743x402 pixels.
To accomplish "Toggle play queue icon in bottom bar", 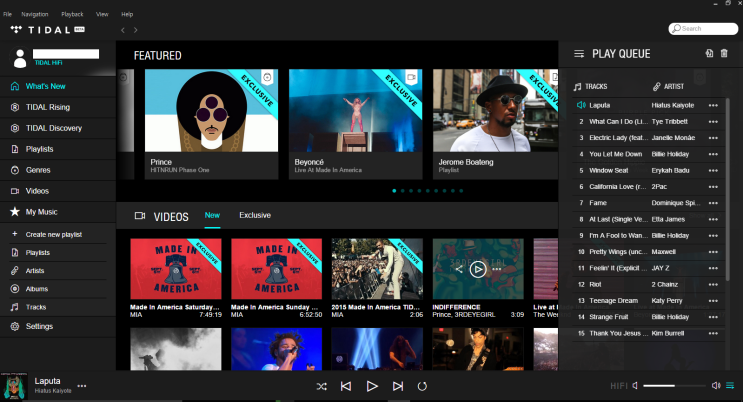I will 730,385.
